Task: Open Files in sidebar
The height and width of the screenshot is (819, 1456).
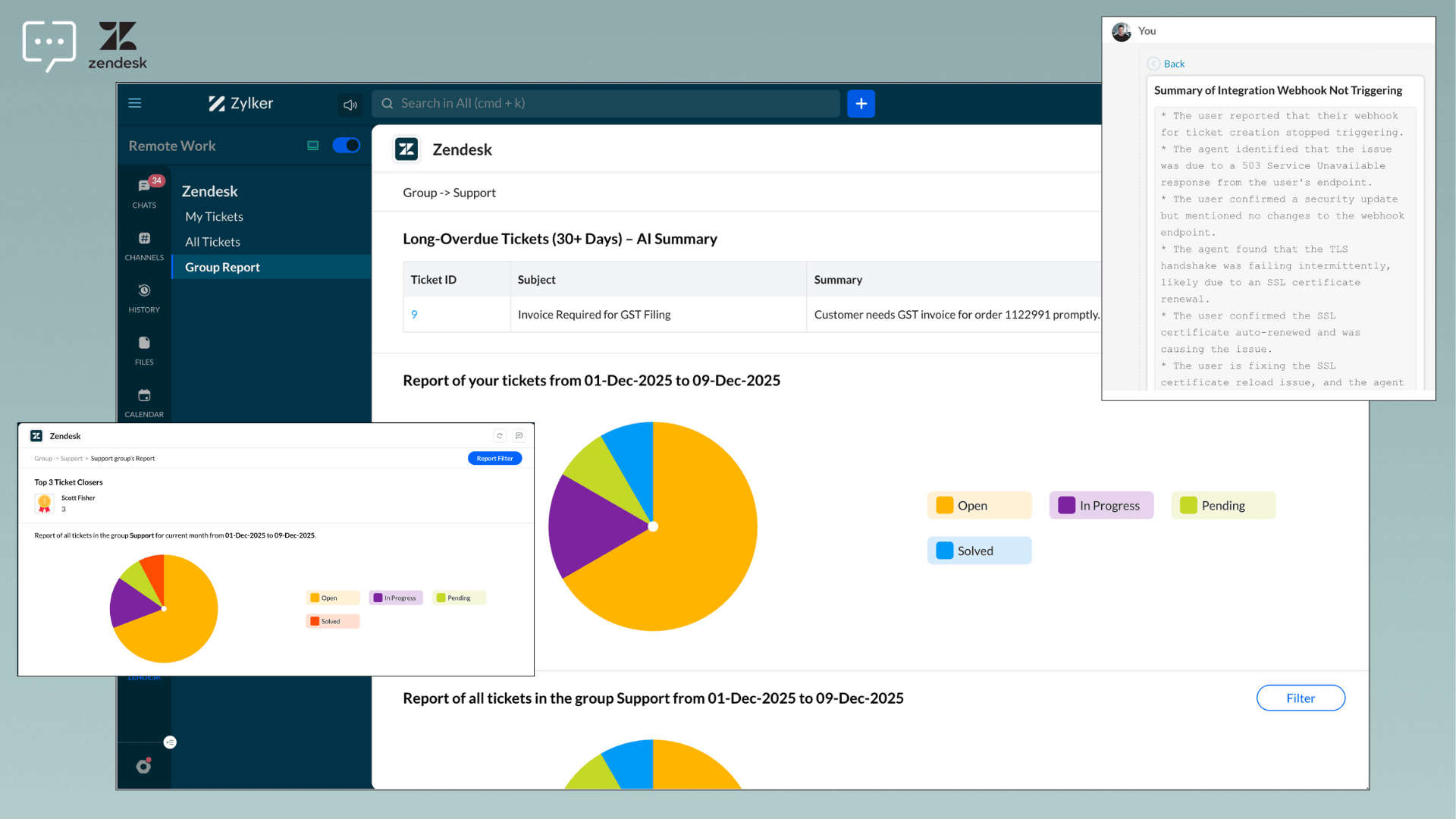Action: [x=144, y=350]
